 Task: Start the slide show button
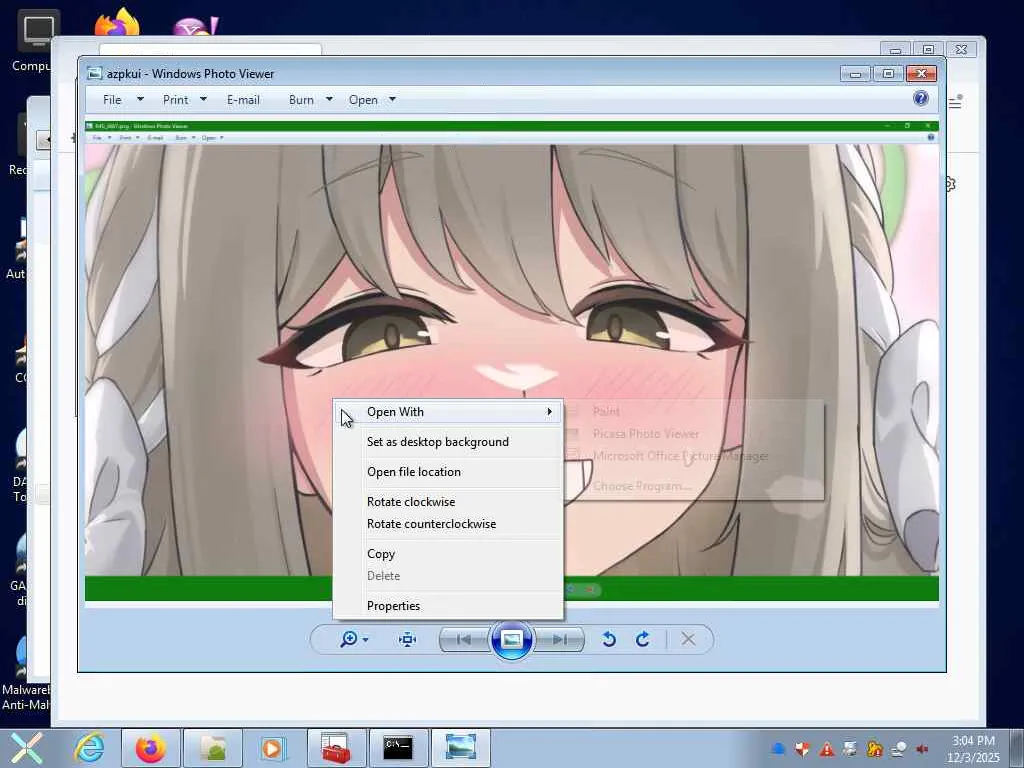click(x=511, y=639)
